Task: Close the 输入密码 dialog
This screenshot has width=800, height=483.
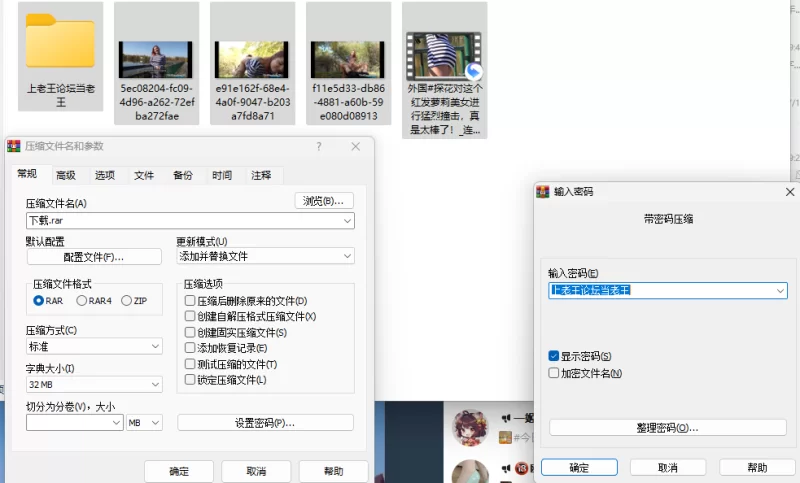Action: tap(790, 192)
